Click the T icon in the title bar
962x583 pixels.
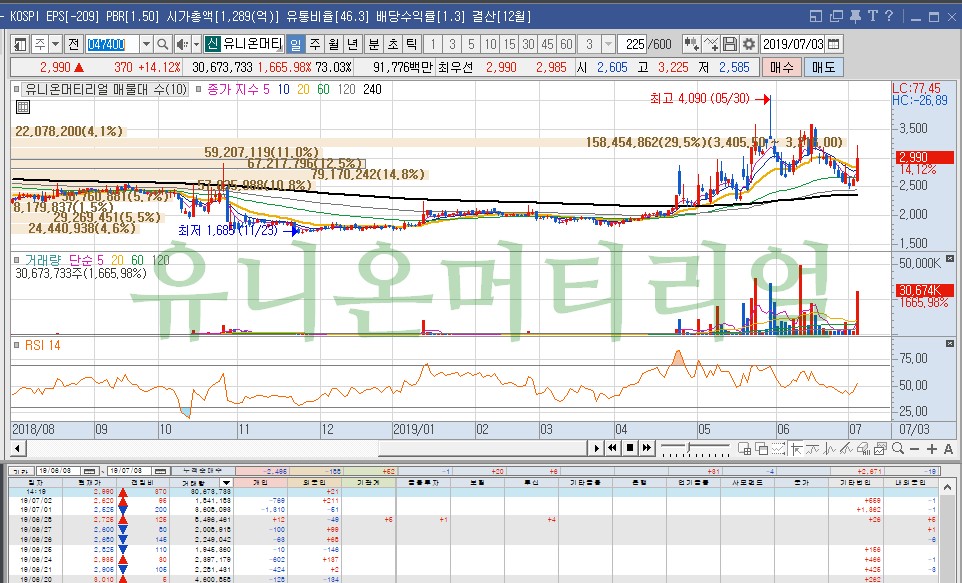tap(872, 16)
